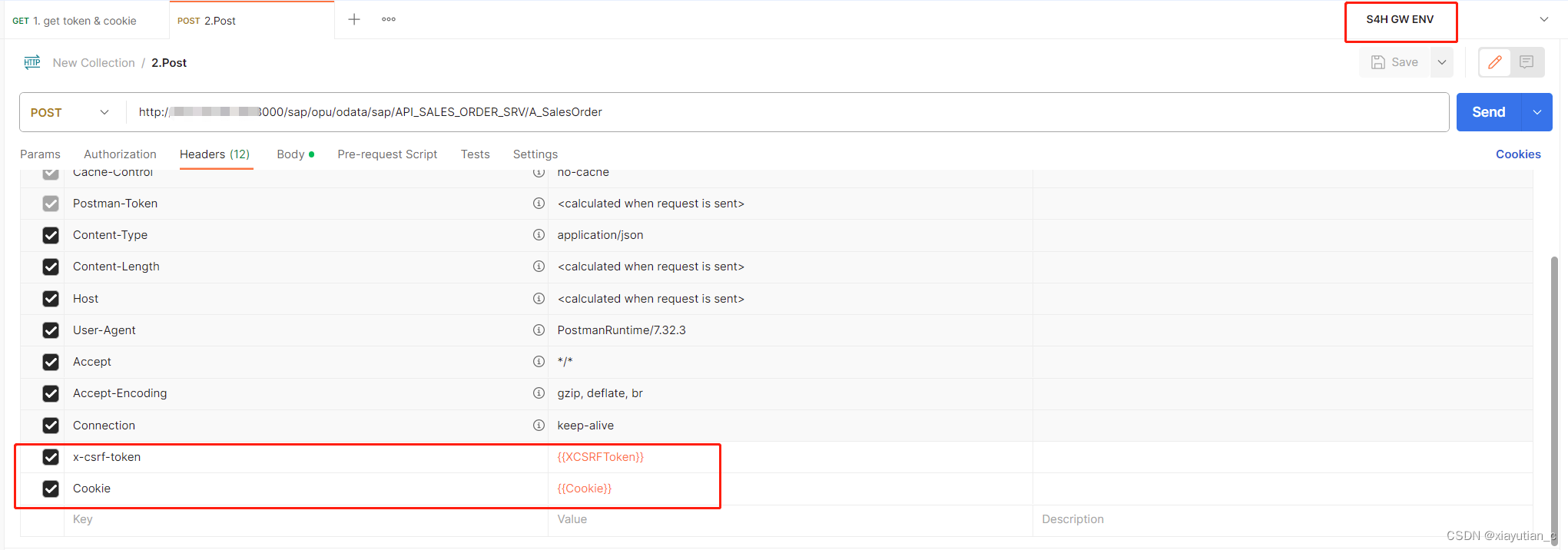Expand the Save options arrow
1568x550 pixels.
pyautogui.click(x=1442, y=62)
